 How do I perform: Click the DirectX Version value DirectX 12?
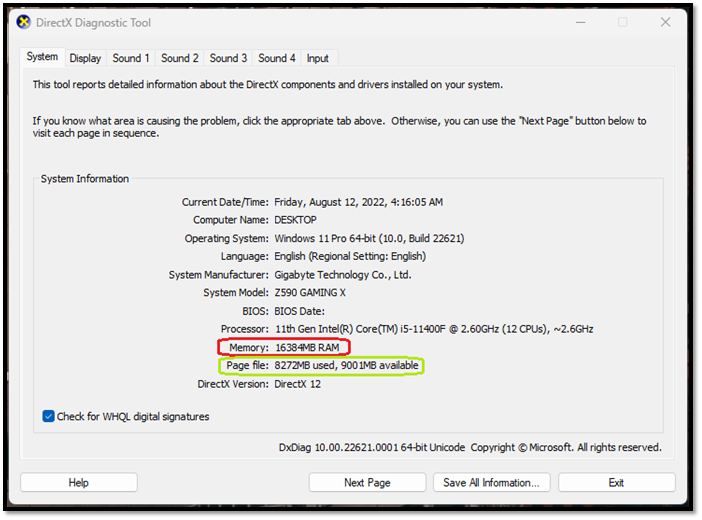point(297,384)
